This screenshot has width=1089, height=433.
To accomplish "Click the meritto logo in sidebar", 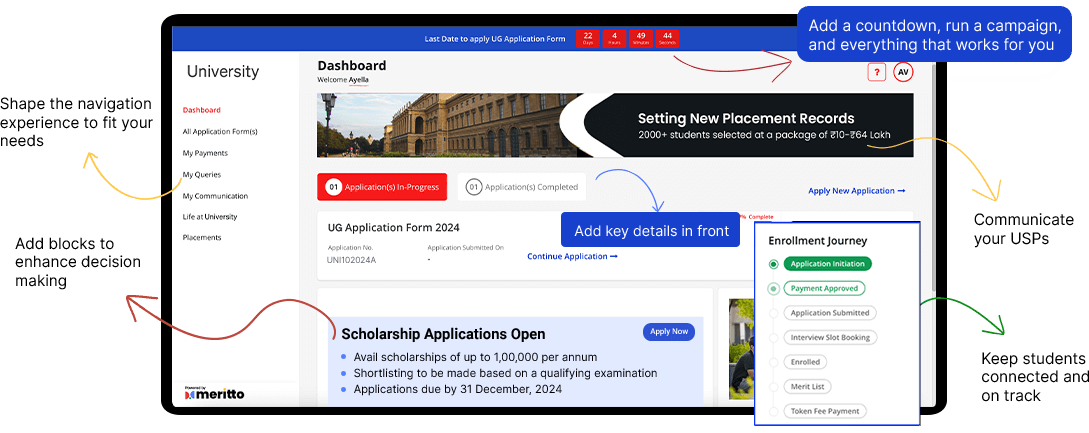I will [x=215, y=393].
